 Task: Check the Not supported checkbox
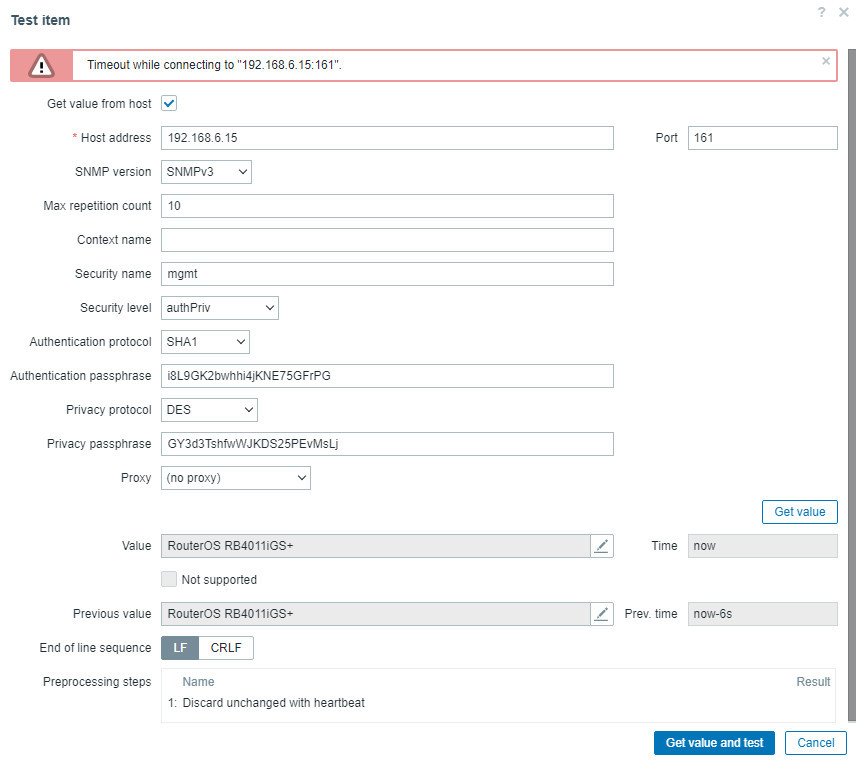169,579
